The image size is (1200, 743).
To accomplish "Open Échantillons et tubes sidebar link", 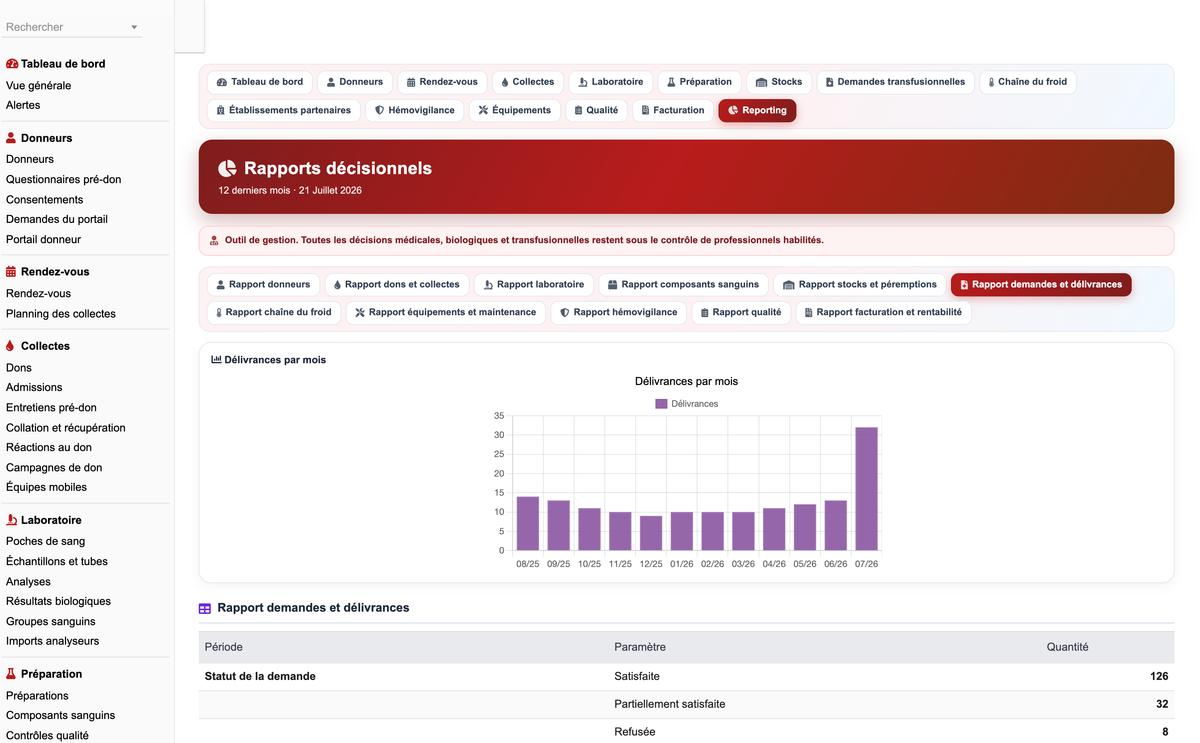I will tap(57, 561).
